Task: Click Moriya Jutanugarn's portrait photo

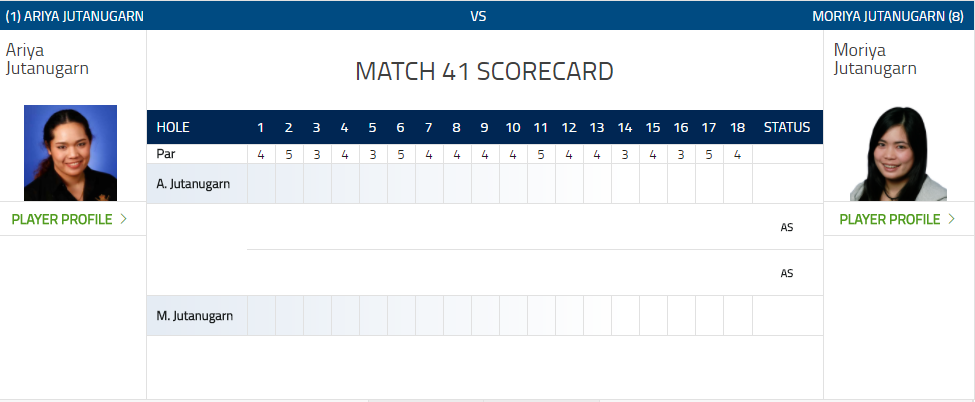Action: coord(897,153)
